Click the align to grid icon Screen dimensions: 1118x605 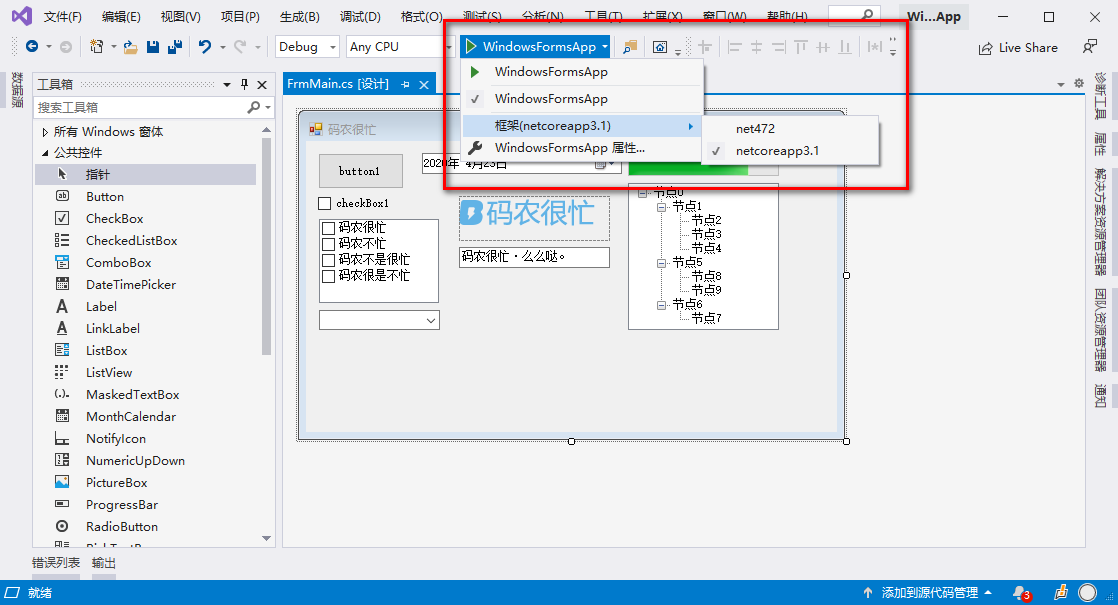(x=705, y=47)
